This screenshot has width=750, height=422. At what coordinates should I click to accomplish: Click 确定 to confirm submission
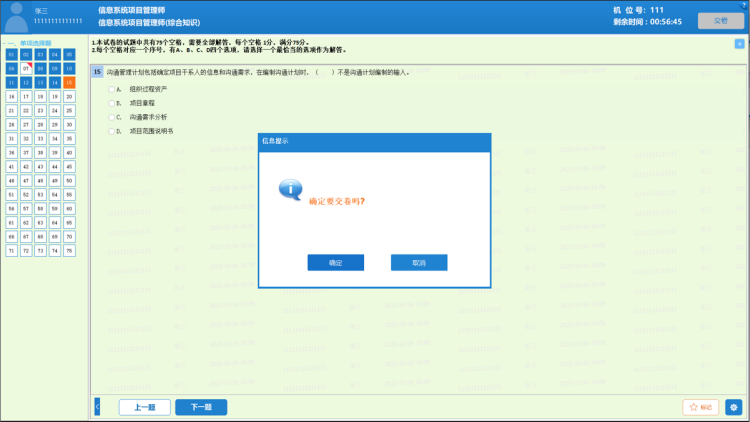coord(335,262)
